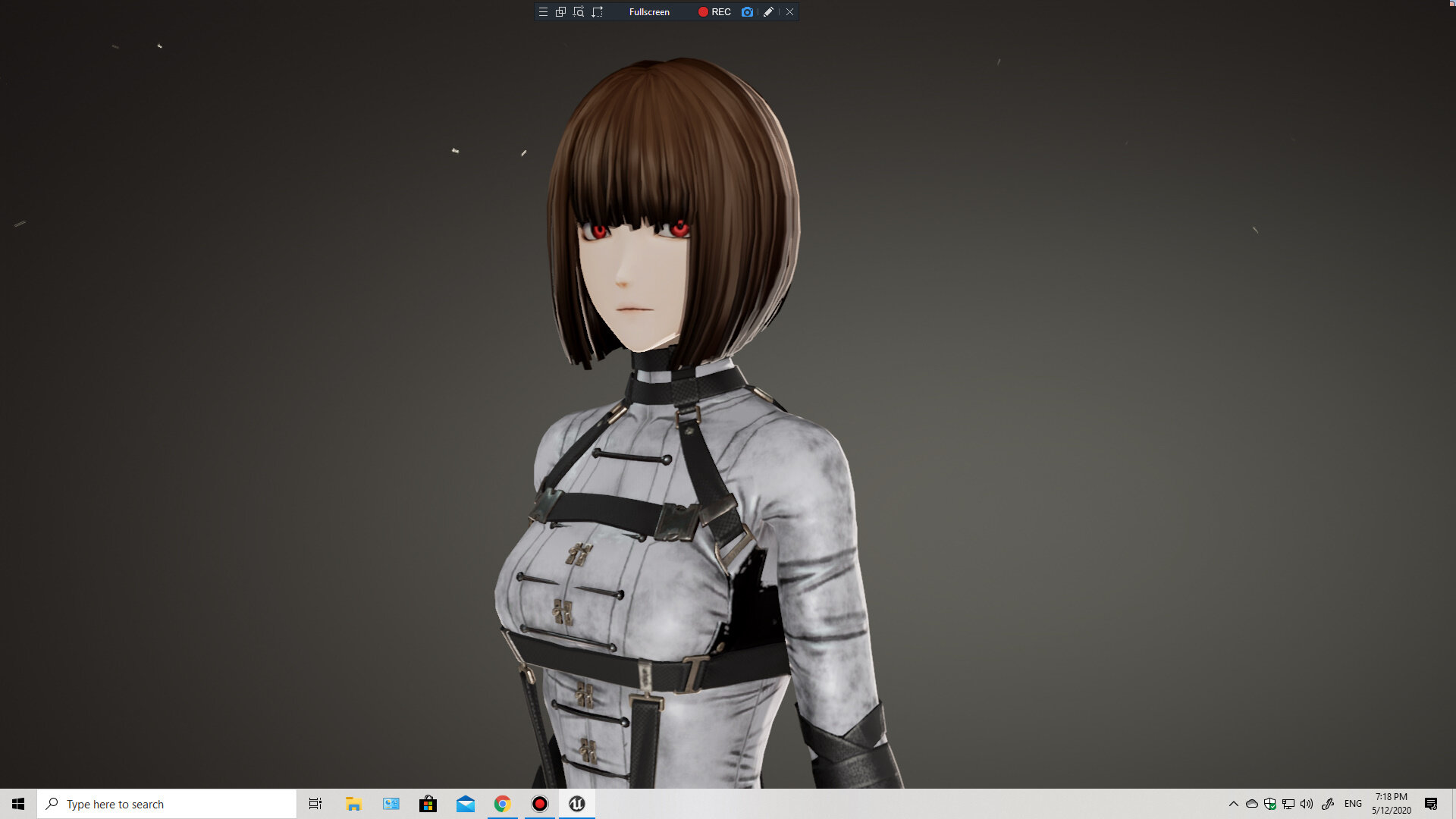The image size is (1456, 819).
Task: Close the recorder toolbar
Action: pyautogui.click(x=789, y=12)
